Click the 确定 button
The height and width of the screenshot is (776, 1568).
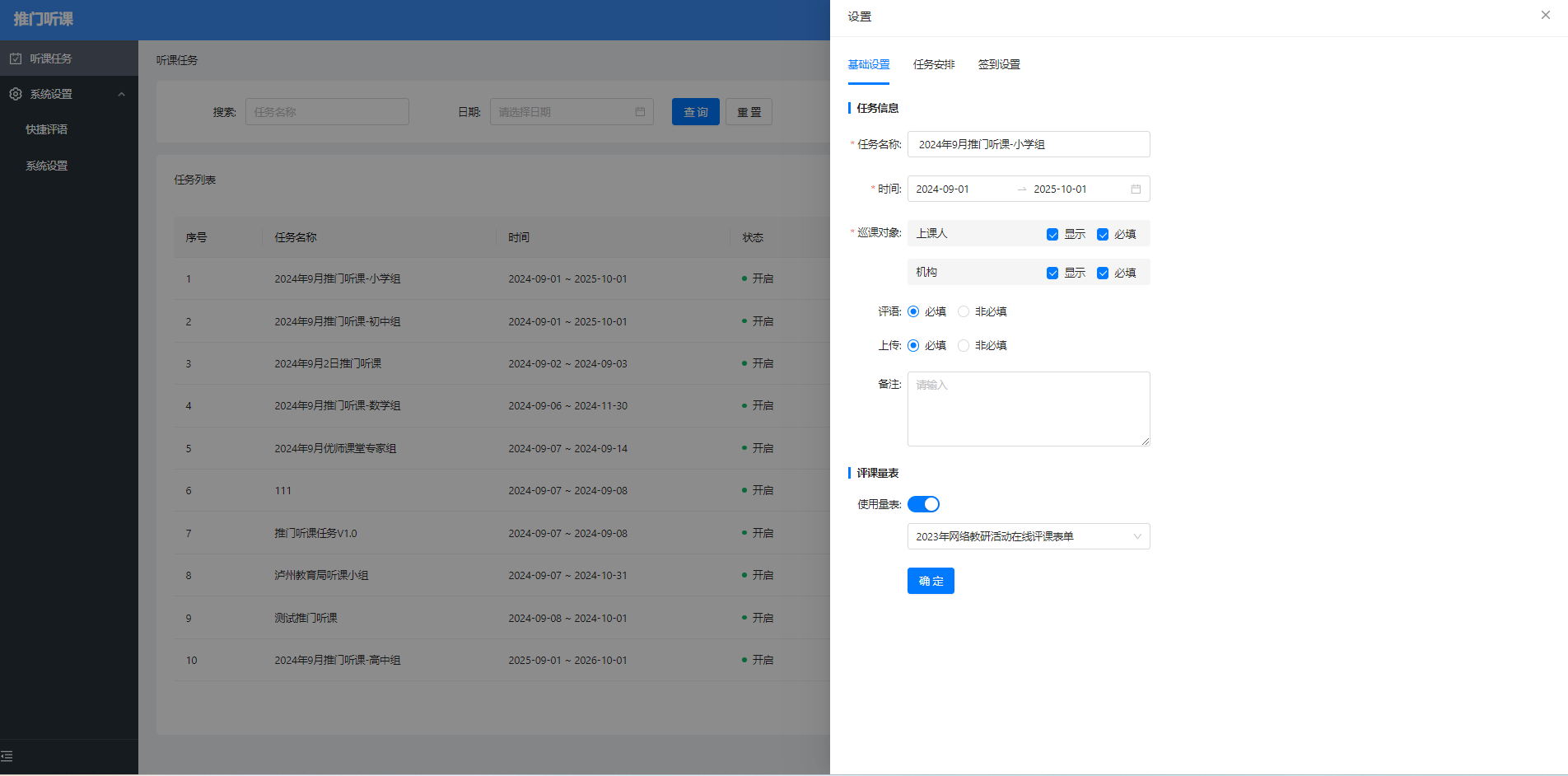point(931,581)
